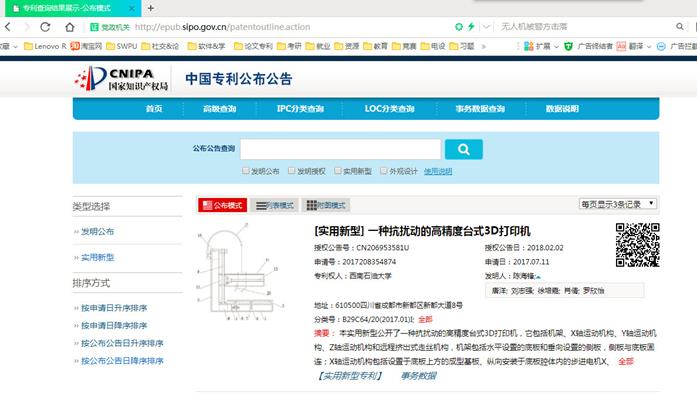This screenshot has height=396, width=697.
Task: Open the LOC分类查询 navigation item
Action: [389, 108]
